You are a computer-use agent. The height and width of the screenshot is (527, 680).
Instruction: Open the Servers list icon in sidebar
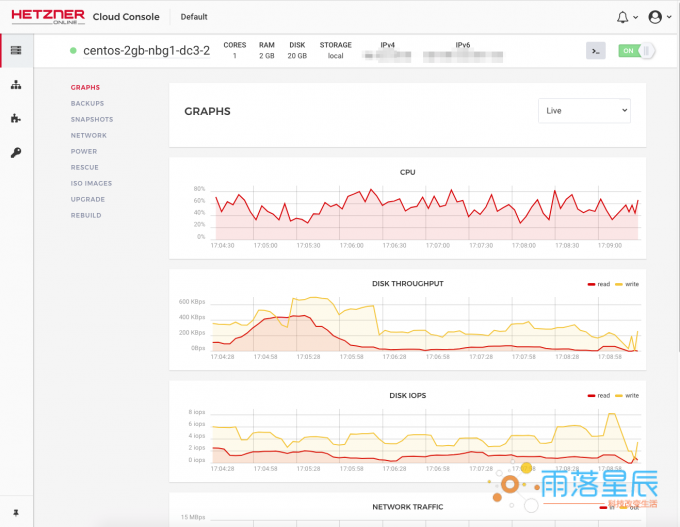[16, 50]
